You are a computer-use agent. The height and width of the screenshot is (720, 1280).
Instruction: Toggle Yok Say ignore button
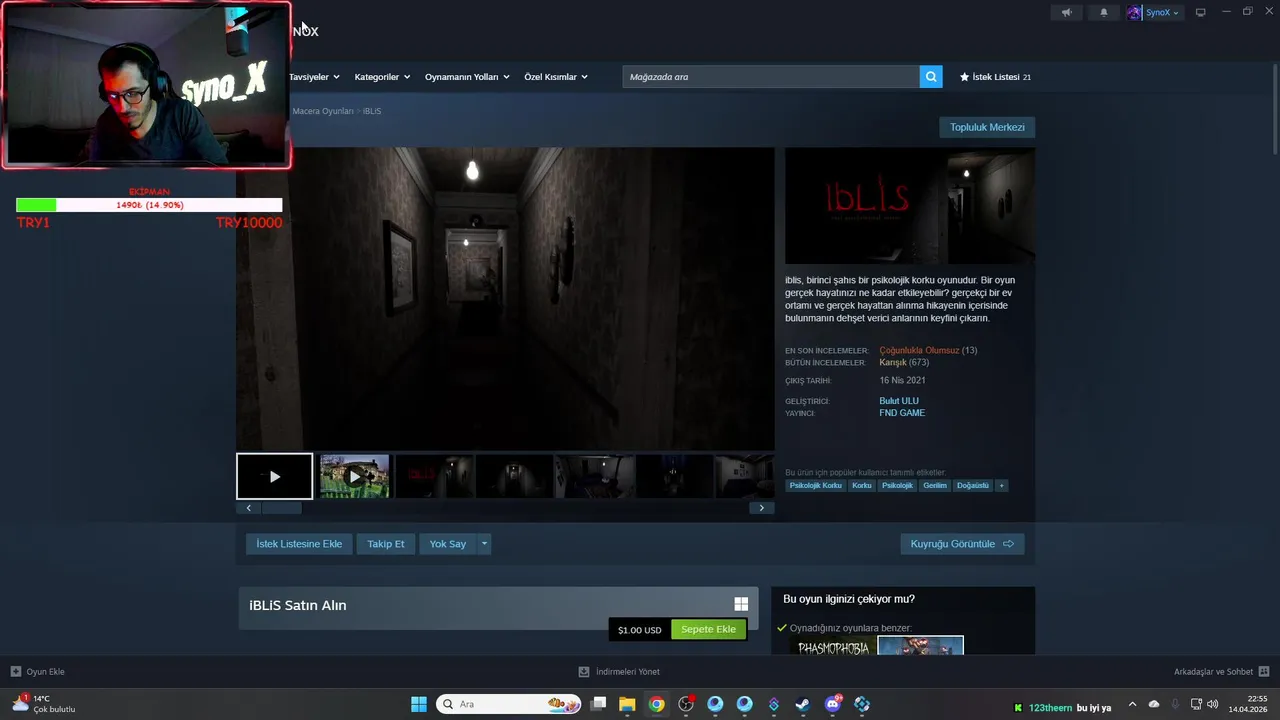(x=448, y=544)
